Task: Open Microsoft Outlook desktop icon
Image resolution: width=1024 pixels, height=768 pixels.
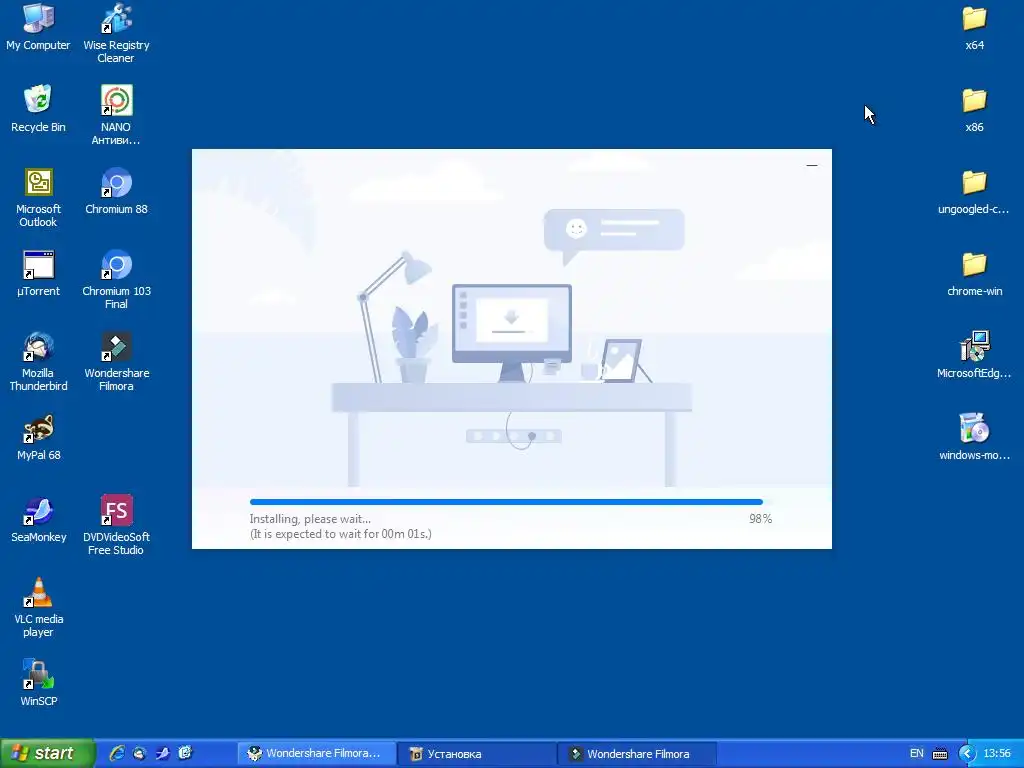Action: pos(38,197)
